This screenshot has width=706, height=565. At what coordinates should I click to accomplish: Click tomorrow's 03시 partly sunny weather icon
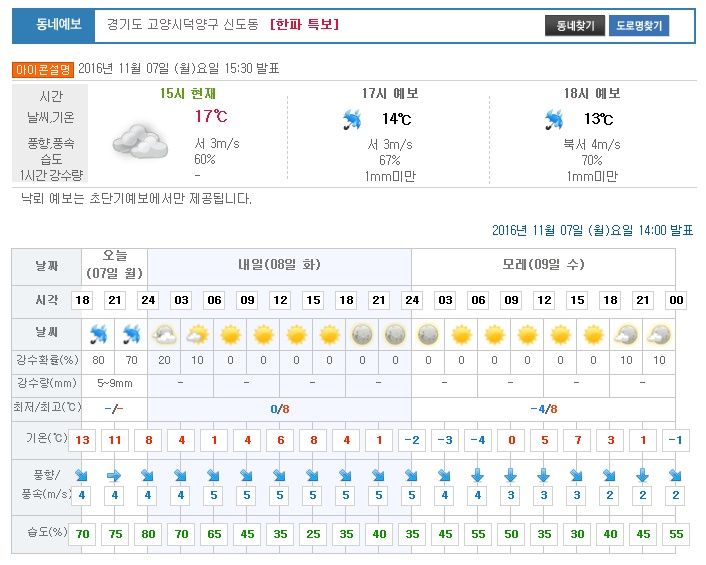[197, 333]
